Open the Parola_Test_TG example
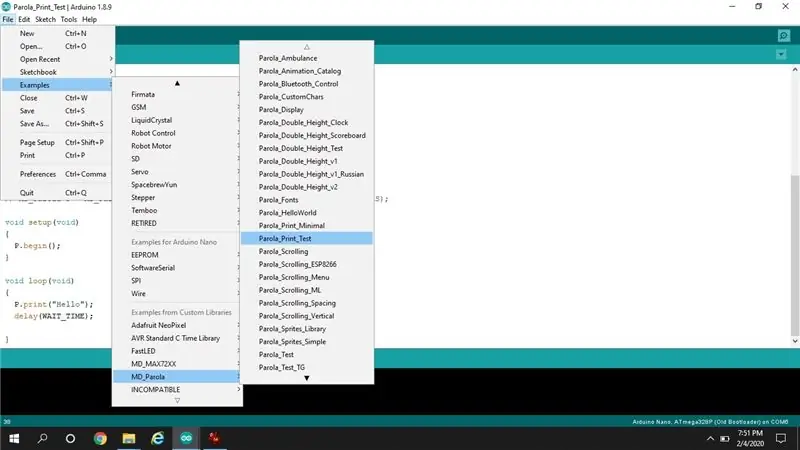Viewport: 800px width, 450px height. (307, 367)
